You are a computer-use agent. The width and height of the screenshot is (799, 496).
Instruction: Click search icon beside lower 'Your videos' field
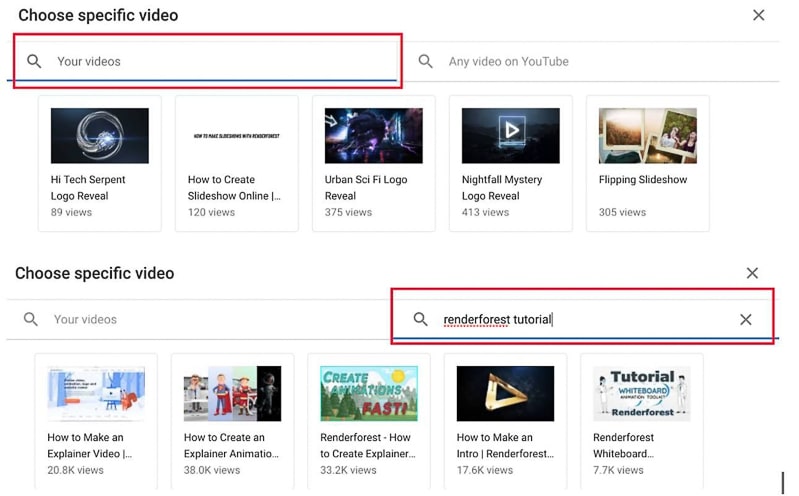click(31, 320)
